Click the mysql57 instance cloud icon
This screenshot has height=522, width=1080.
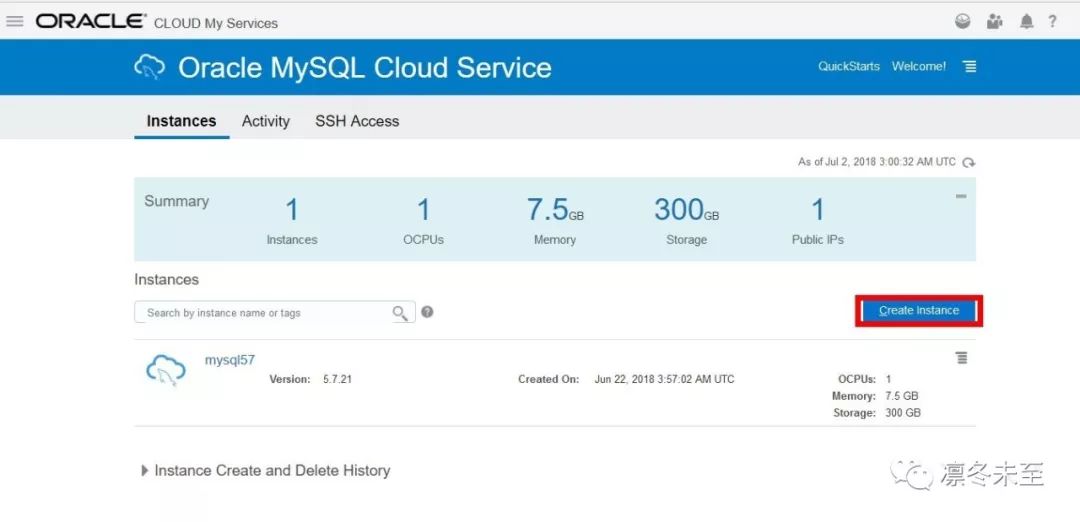tap(166, 370)
